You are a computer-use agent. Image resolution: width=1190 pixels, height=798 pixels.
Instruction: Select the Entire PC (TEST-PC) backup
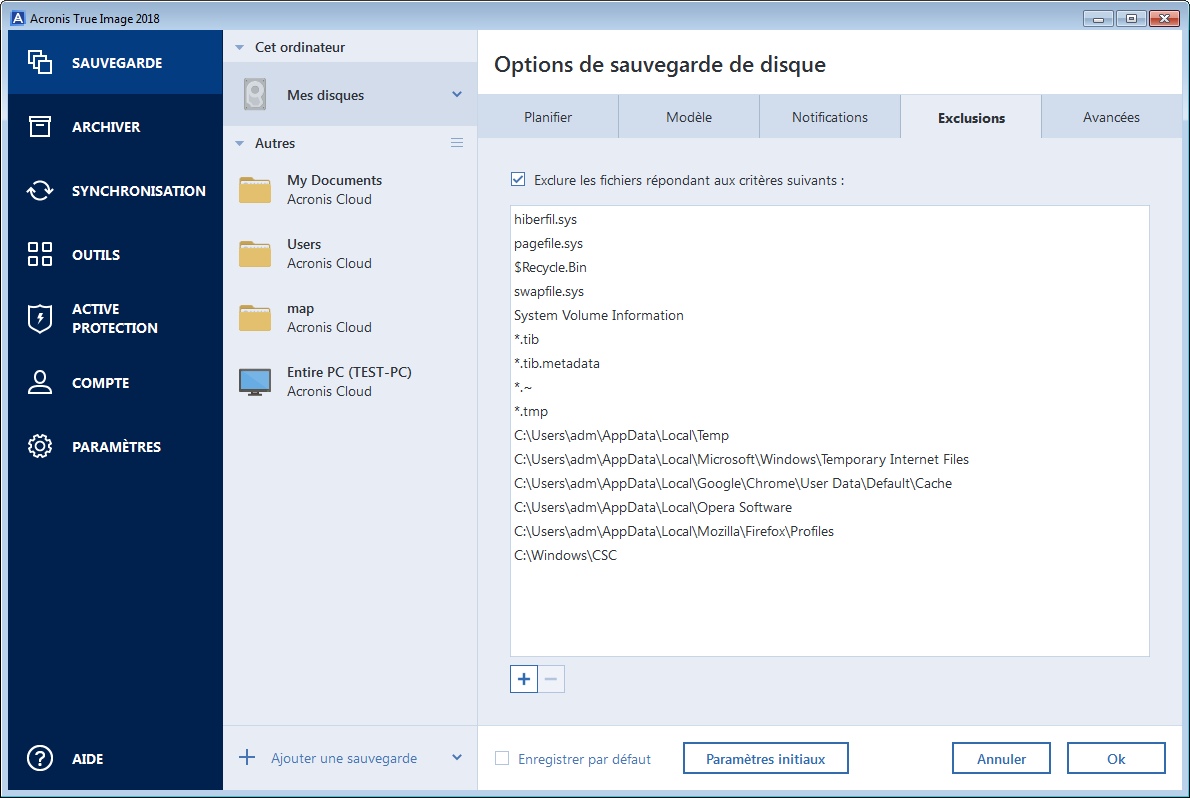350,382
